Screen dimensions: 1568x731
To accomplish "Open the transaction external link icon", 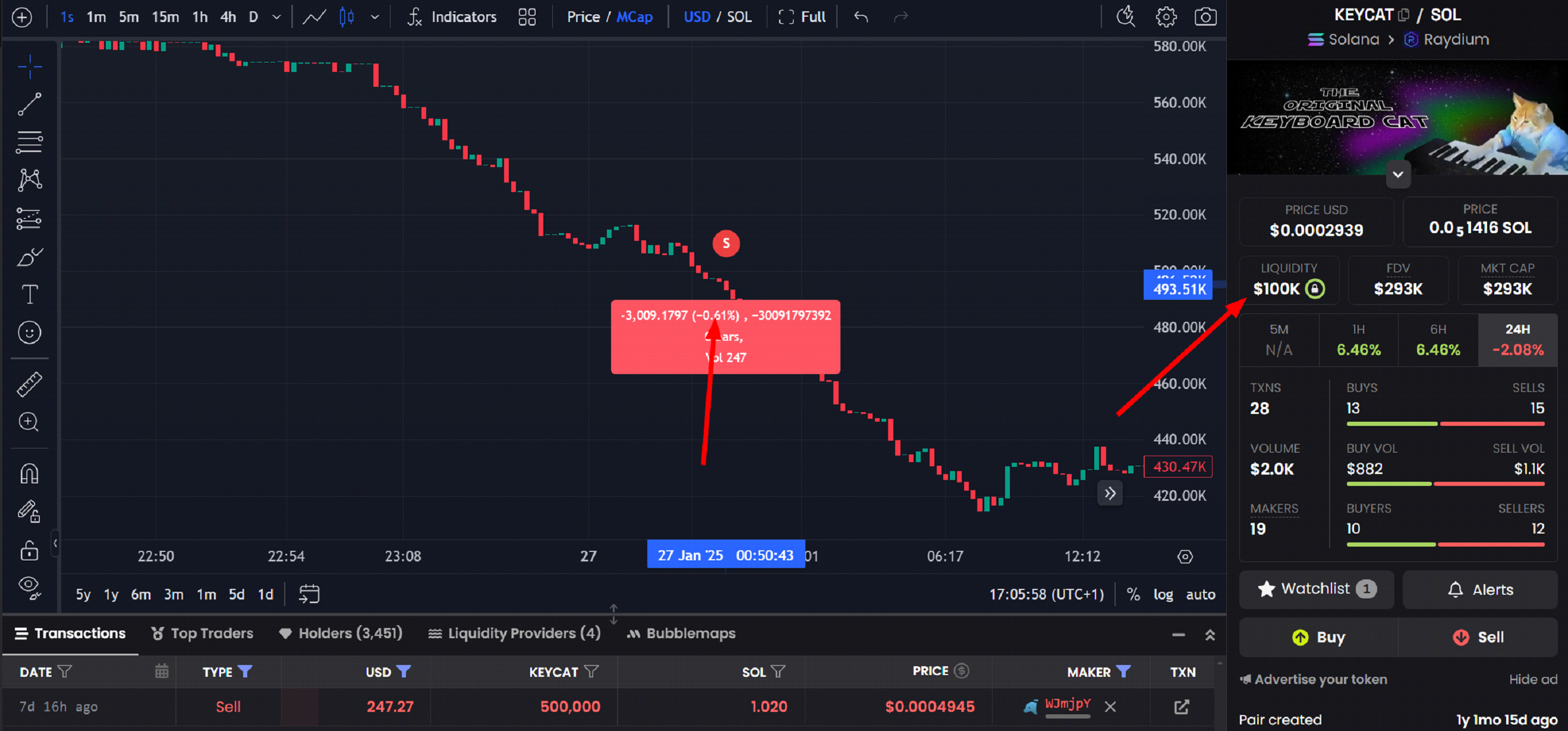I will [1181, 707].
